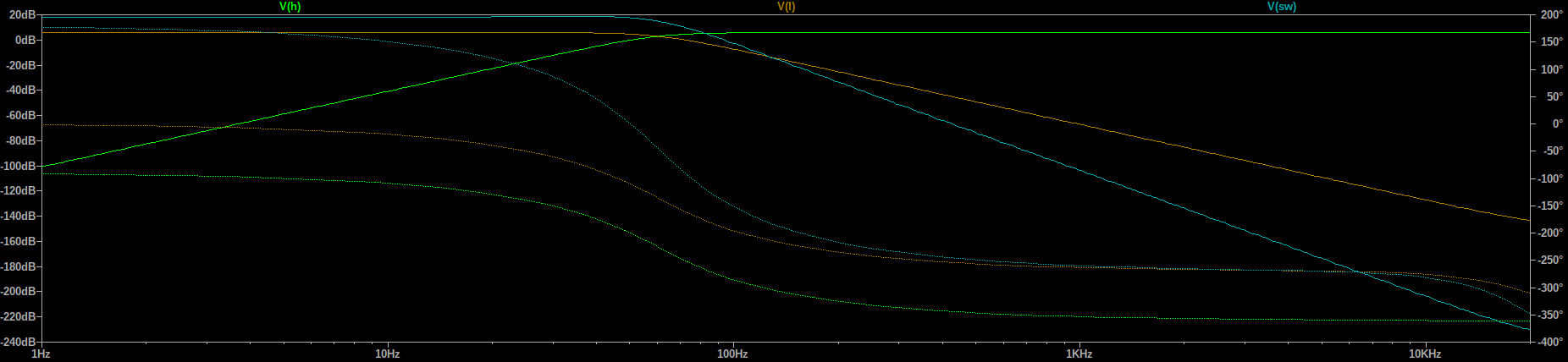Select the V(sw) trace label
1568x362 pixels.
pyautogui.click(x=1281, y=7)
